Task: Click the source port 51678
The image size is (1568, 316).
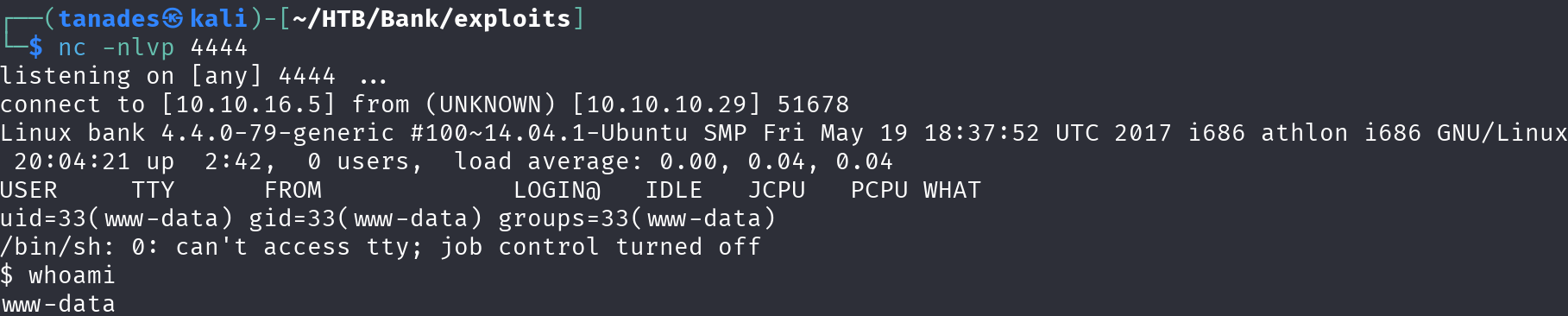Action: click(813, 104)
